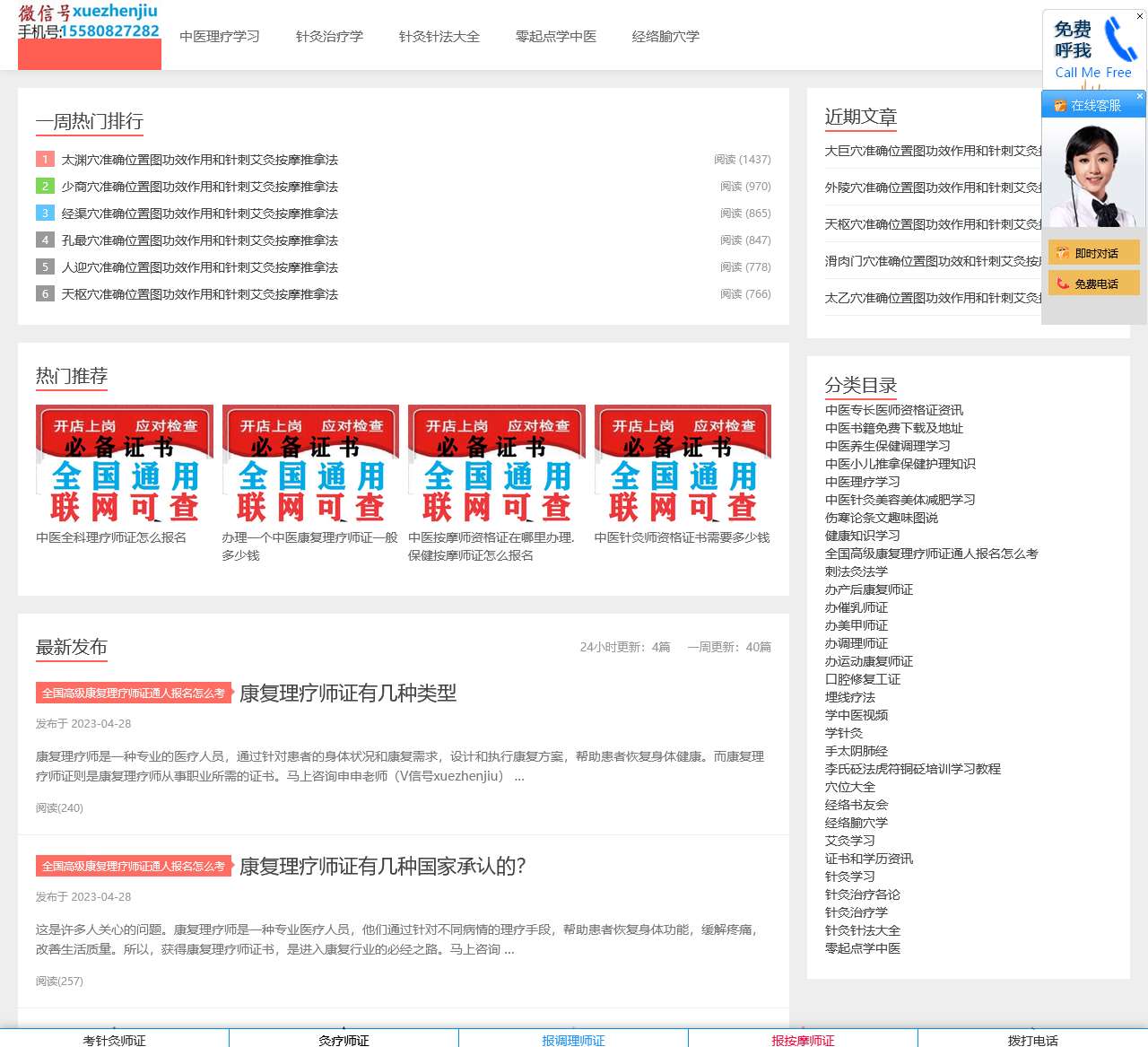Open the 零起点学中医 navigation menu

tap(556, 37)
